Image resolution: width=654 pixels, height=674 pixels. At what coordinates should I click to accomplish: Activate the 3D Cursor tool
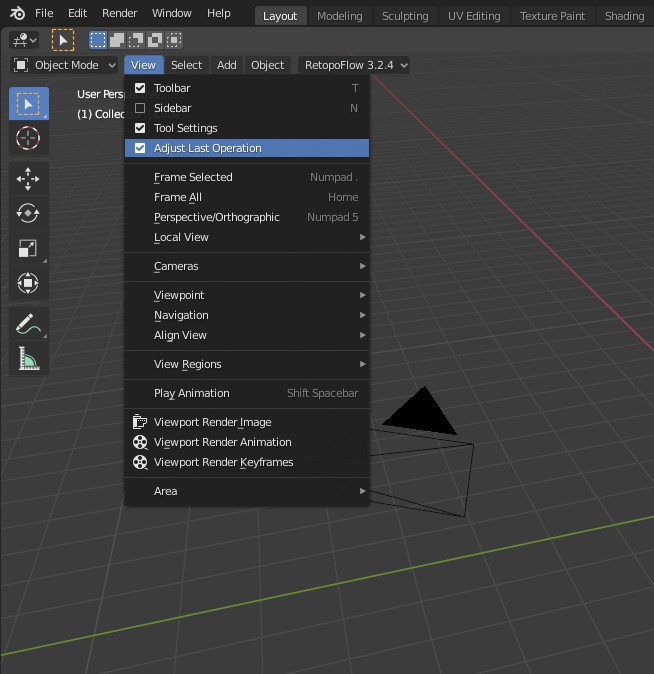[28, 139]
